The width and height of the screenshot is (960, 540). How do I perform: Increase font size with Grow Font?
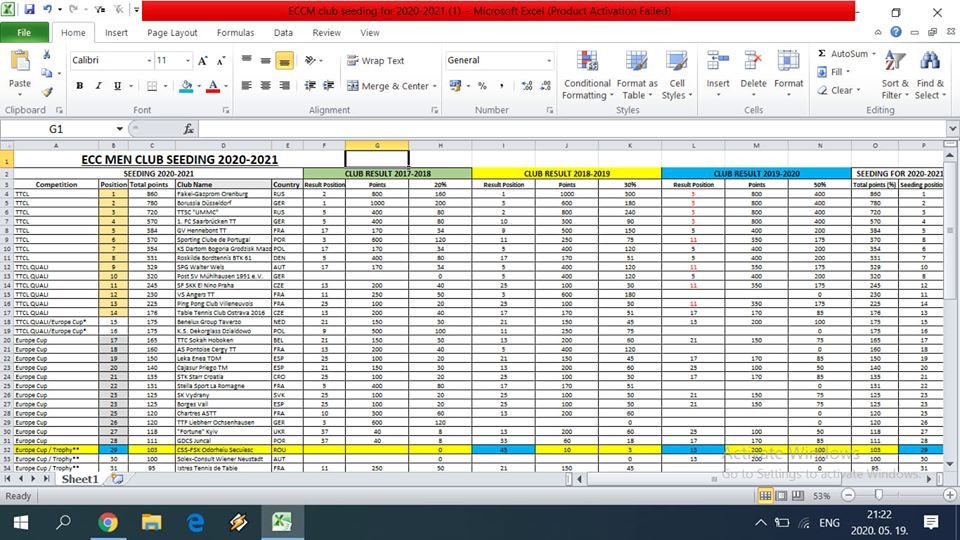(203, 61)
